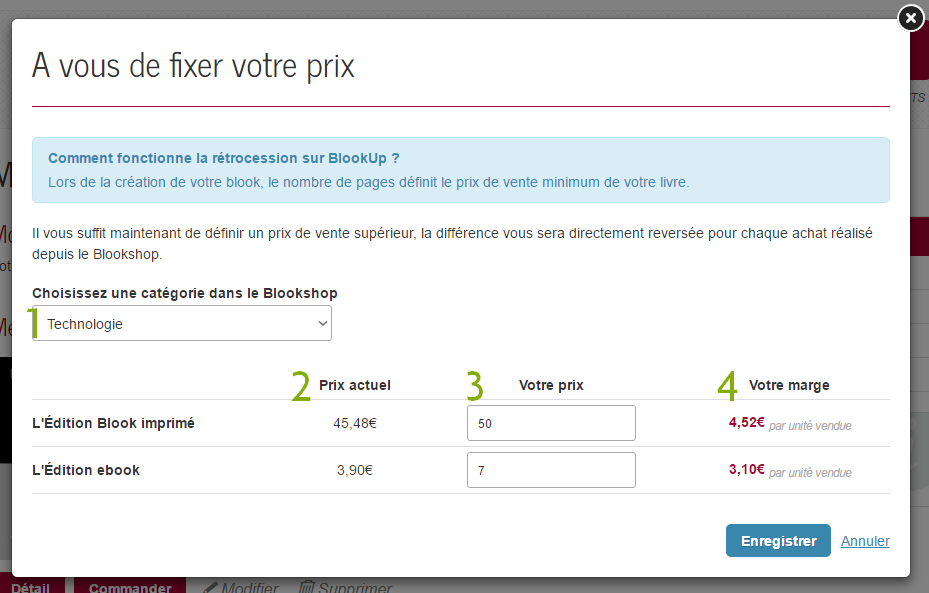Click the rétrocession info box heading

point(224,158)
